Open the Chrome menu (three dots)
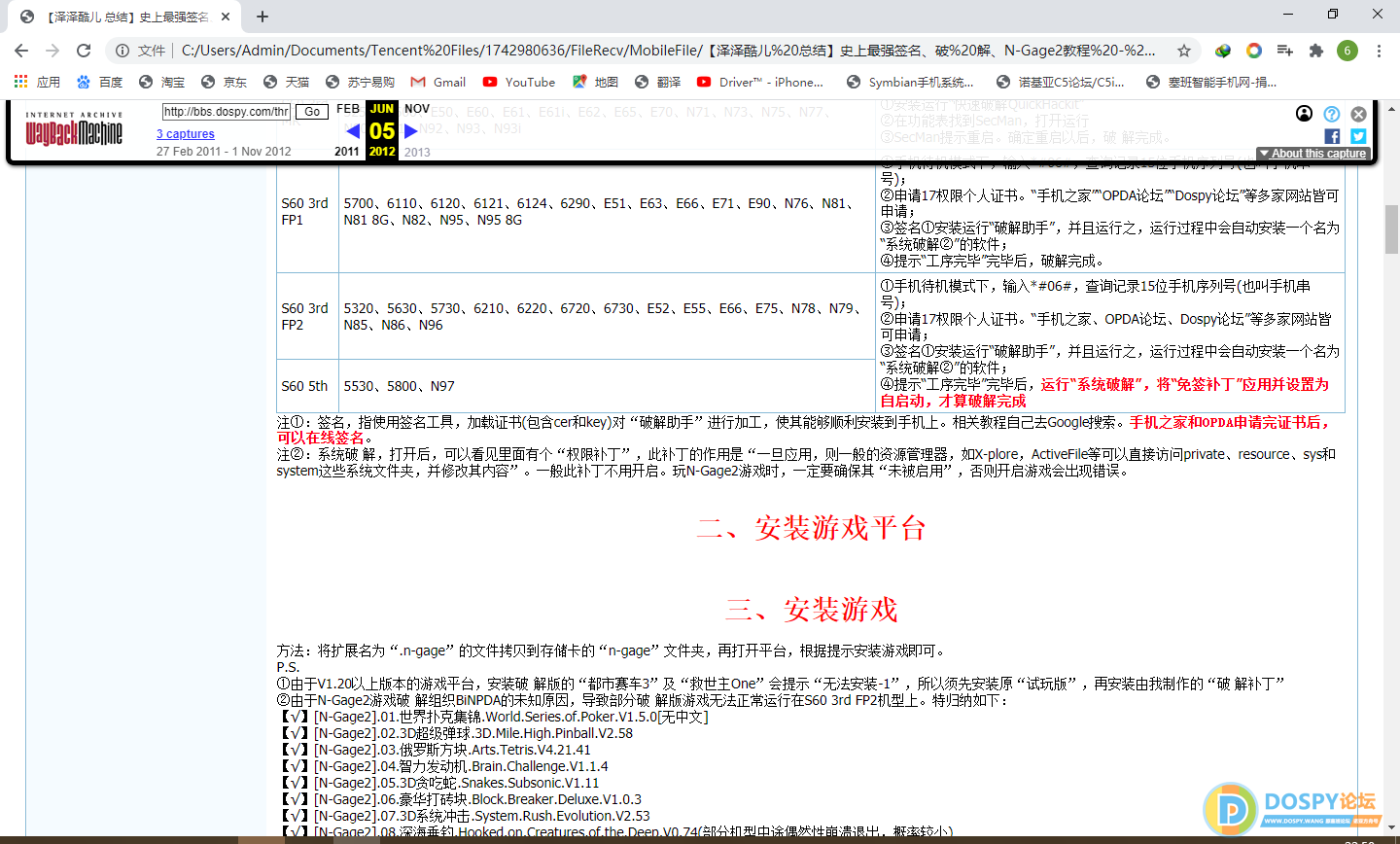The height and width of the screenshot is (844, 1400). tap(1379, 51)
